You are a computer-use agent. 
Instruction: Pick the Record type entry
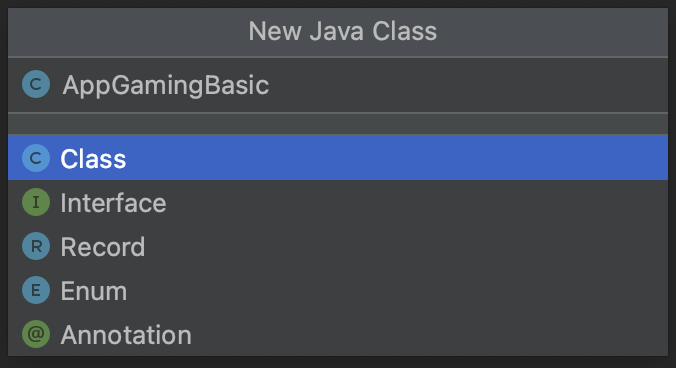click(x=103, y=247)
